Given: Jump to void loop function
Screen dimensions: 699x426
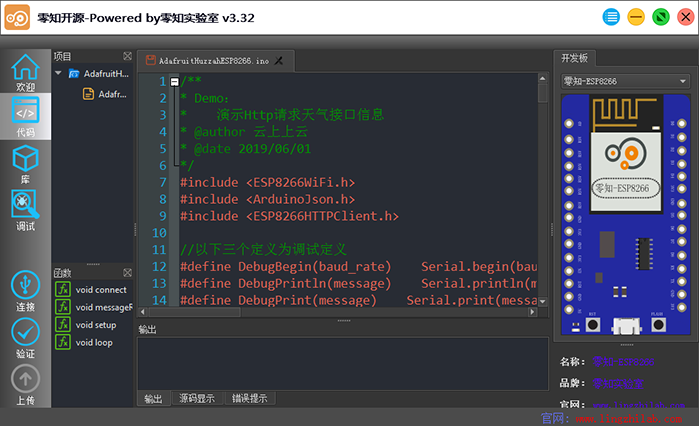Looking at the screenshot, I should click(94, 343).
